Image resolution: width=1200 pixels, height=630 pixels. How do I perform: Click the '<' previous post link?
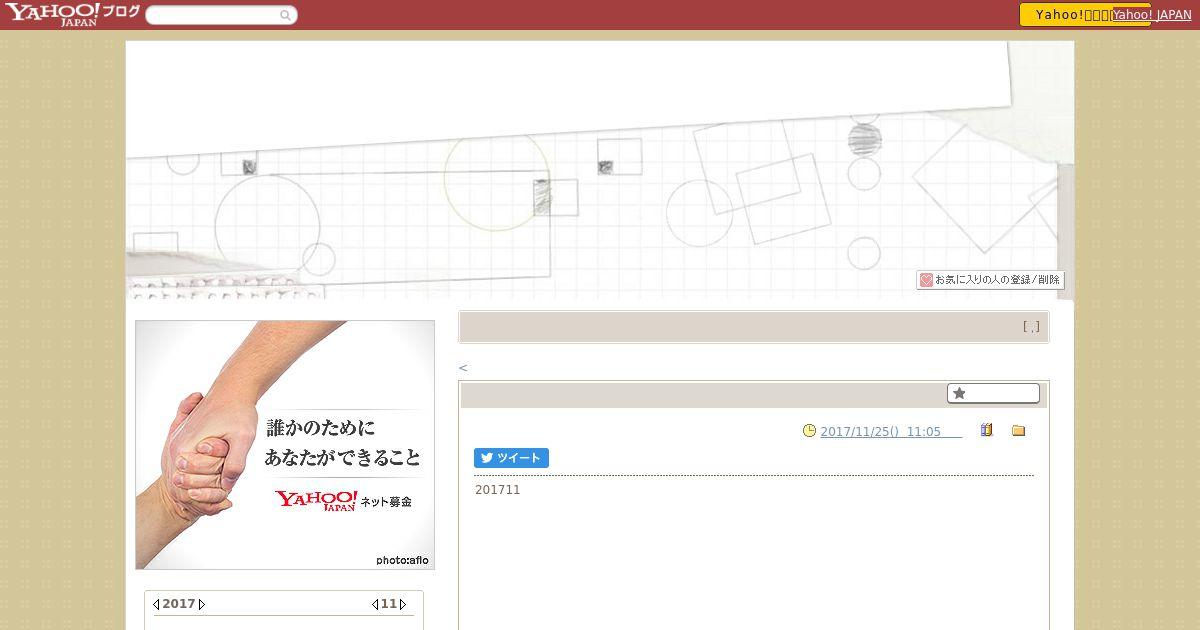pos(463,368)
